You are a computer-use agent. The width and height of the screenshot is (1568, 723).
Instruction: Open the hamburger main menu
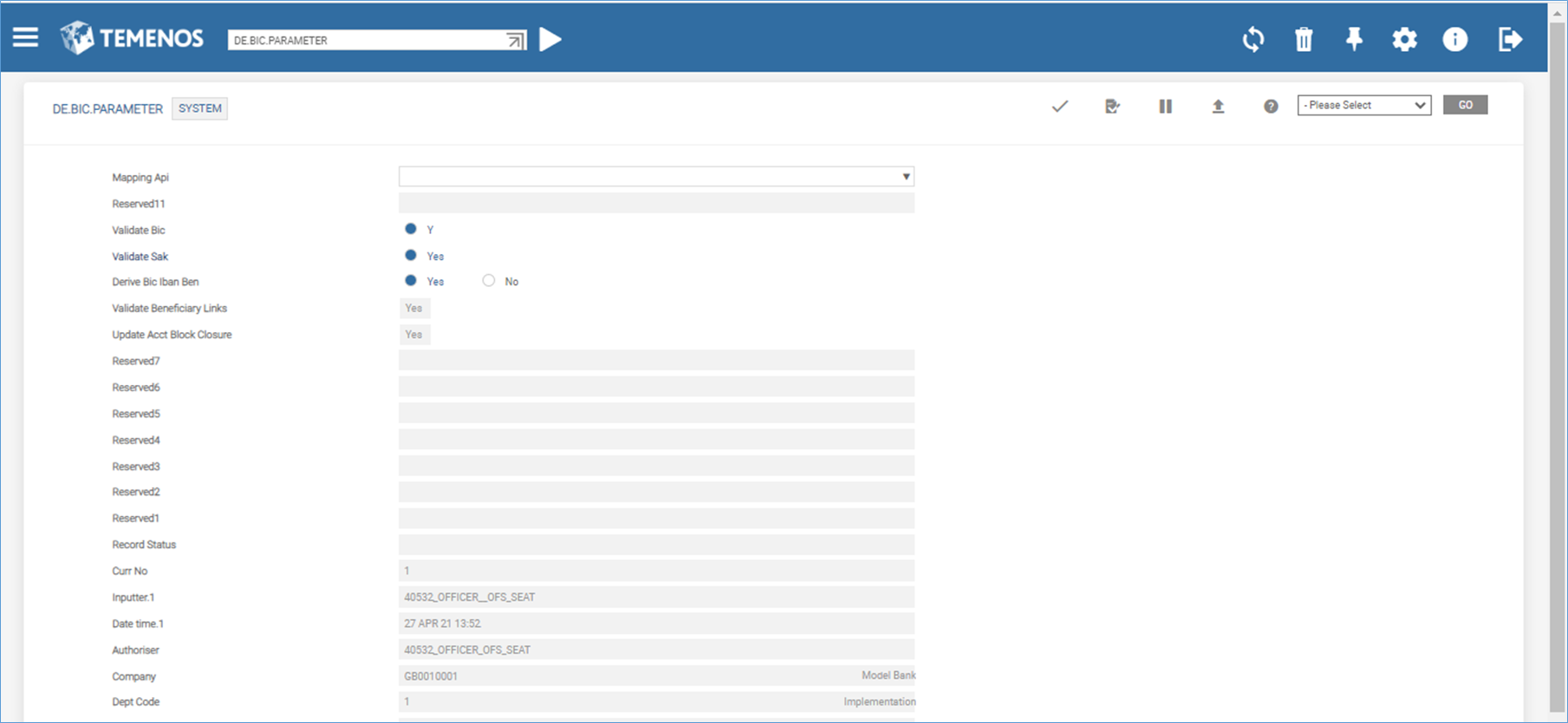[25, 38]
